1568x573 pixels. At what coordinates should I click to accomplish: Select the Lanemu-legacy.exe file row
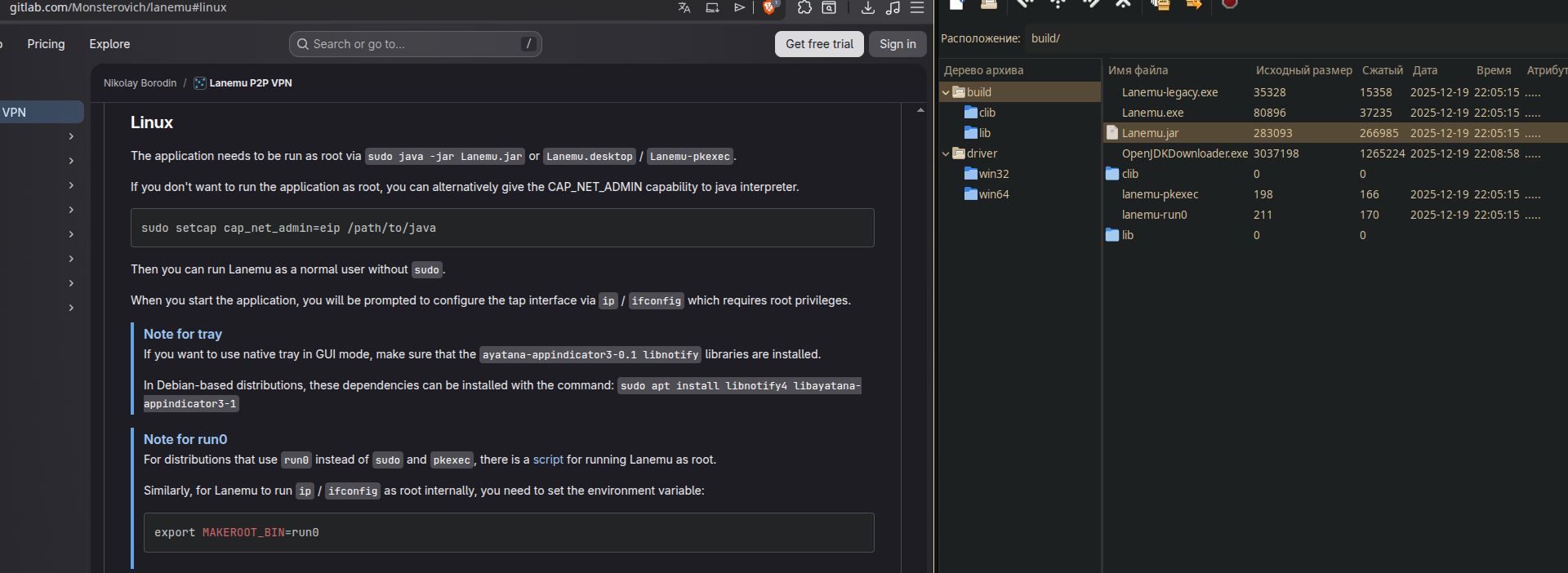(x=1335, y=92)
